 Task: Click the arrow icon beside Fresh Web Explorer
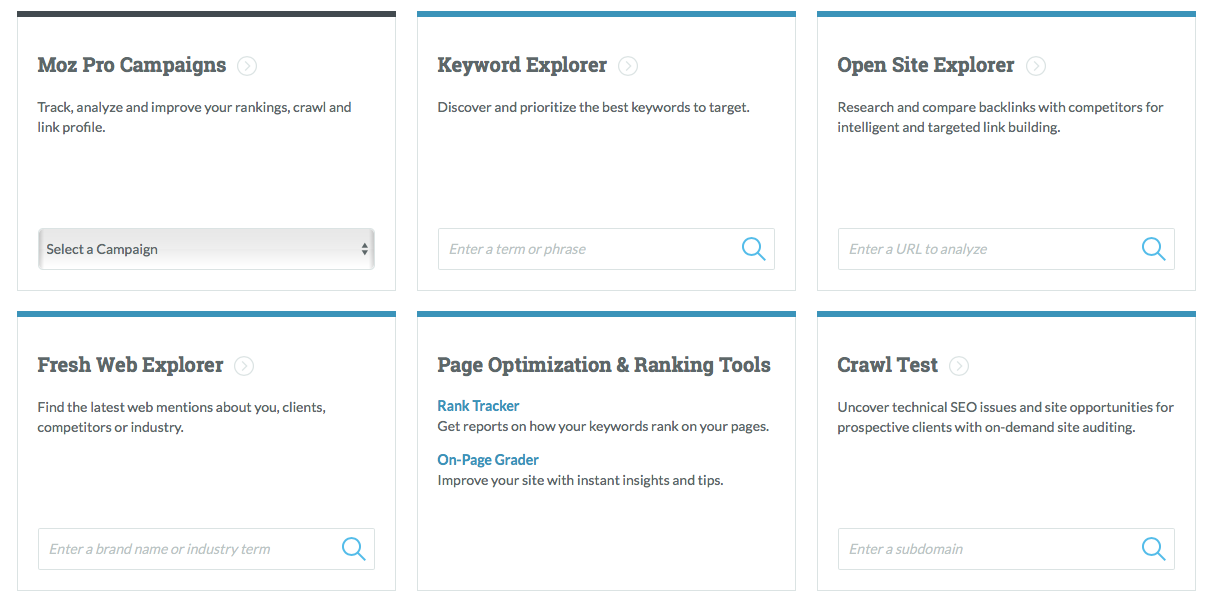pos(244,366)
